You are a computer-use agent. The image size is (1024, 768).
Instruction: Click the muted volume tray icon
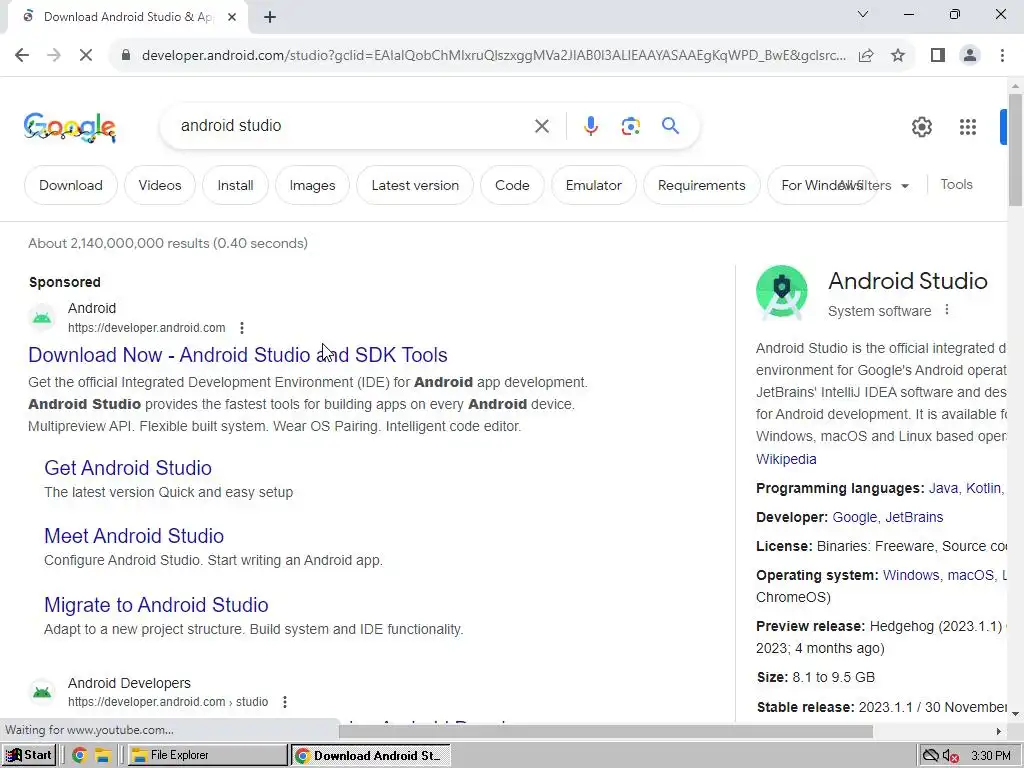[x=950, y=756]
